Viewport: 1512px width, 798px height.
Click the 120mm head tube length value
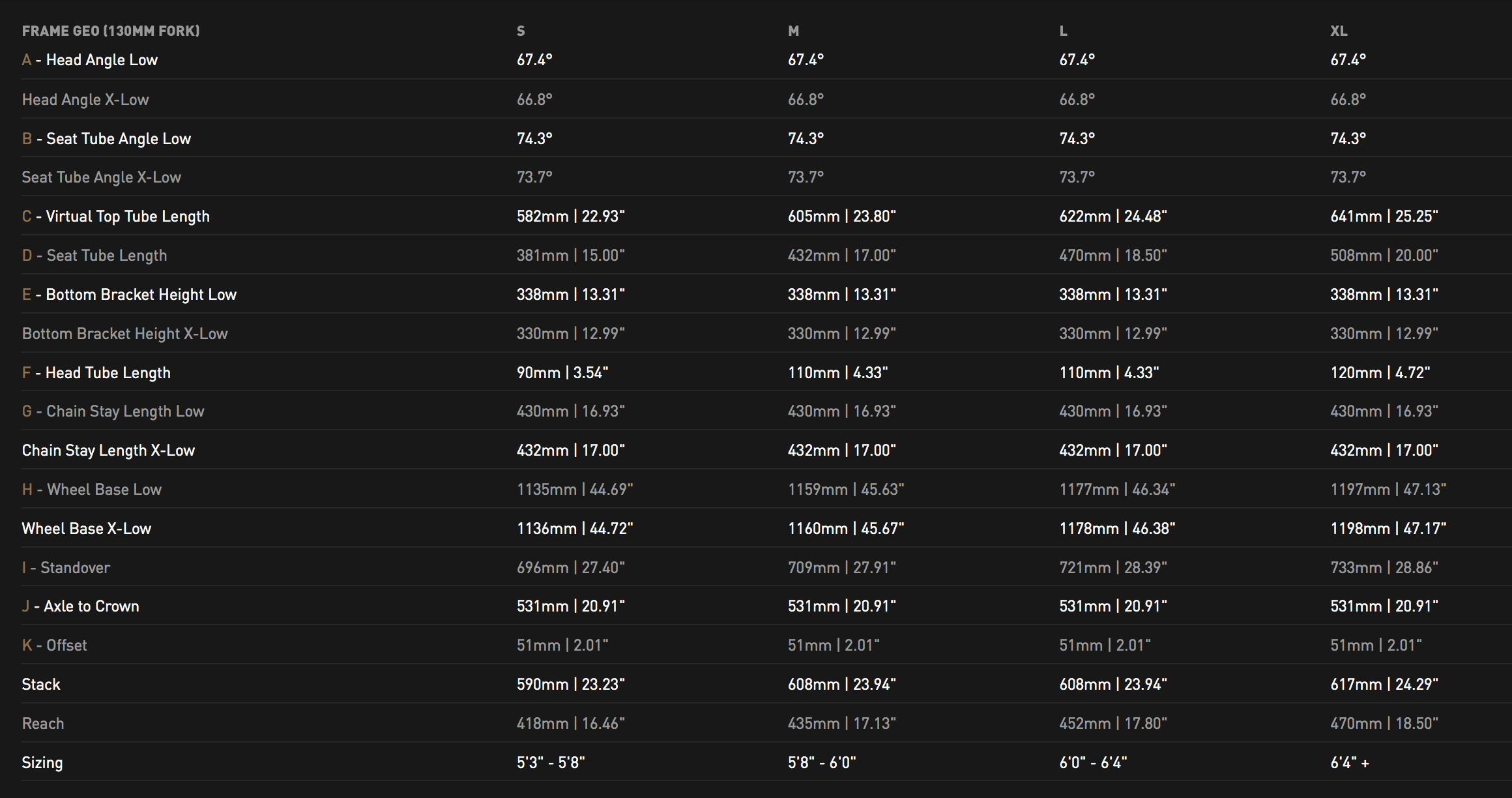[1380, 373]
